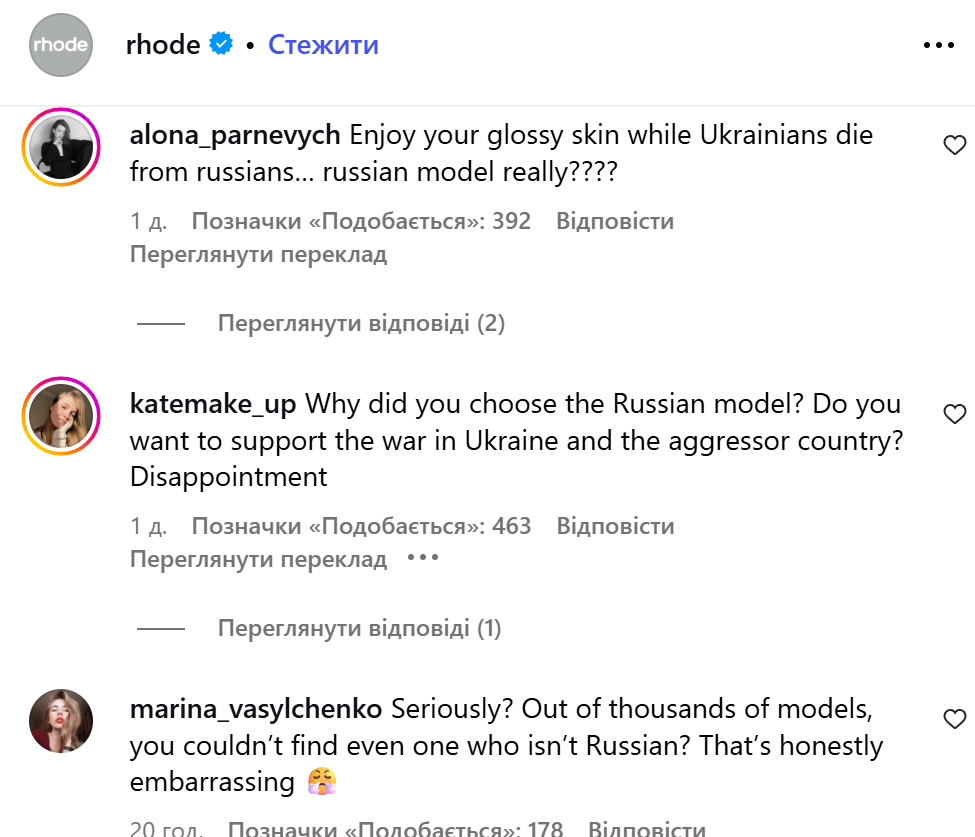Open more options dots on katemake_up's comment
The image size is (975, 837).
(x=424, y=558)
